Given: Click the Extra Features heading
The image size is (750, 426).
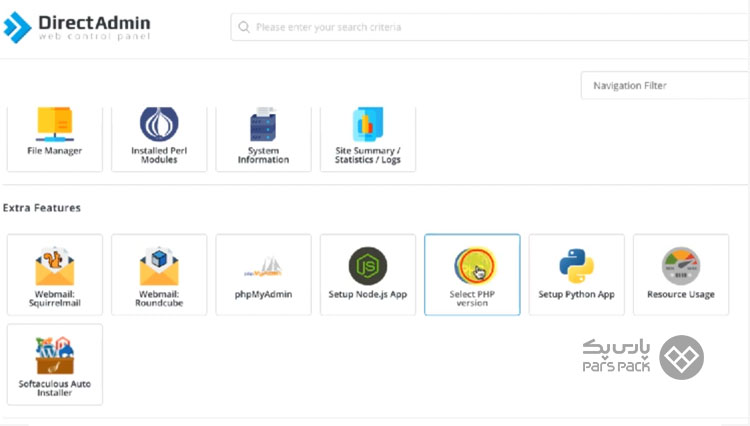Looking at the screenshot, I should (42, 208).
